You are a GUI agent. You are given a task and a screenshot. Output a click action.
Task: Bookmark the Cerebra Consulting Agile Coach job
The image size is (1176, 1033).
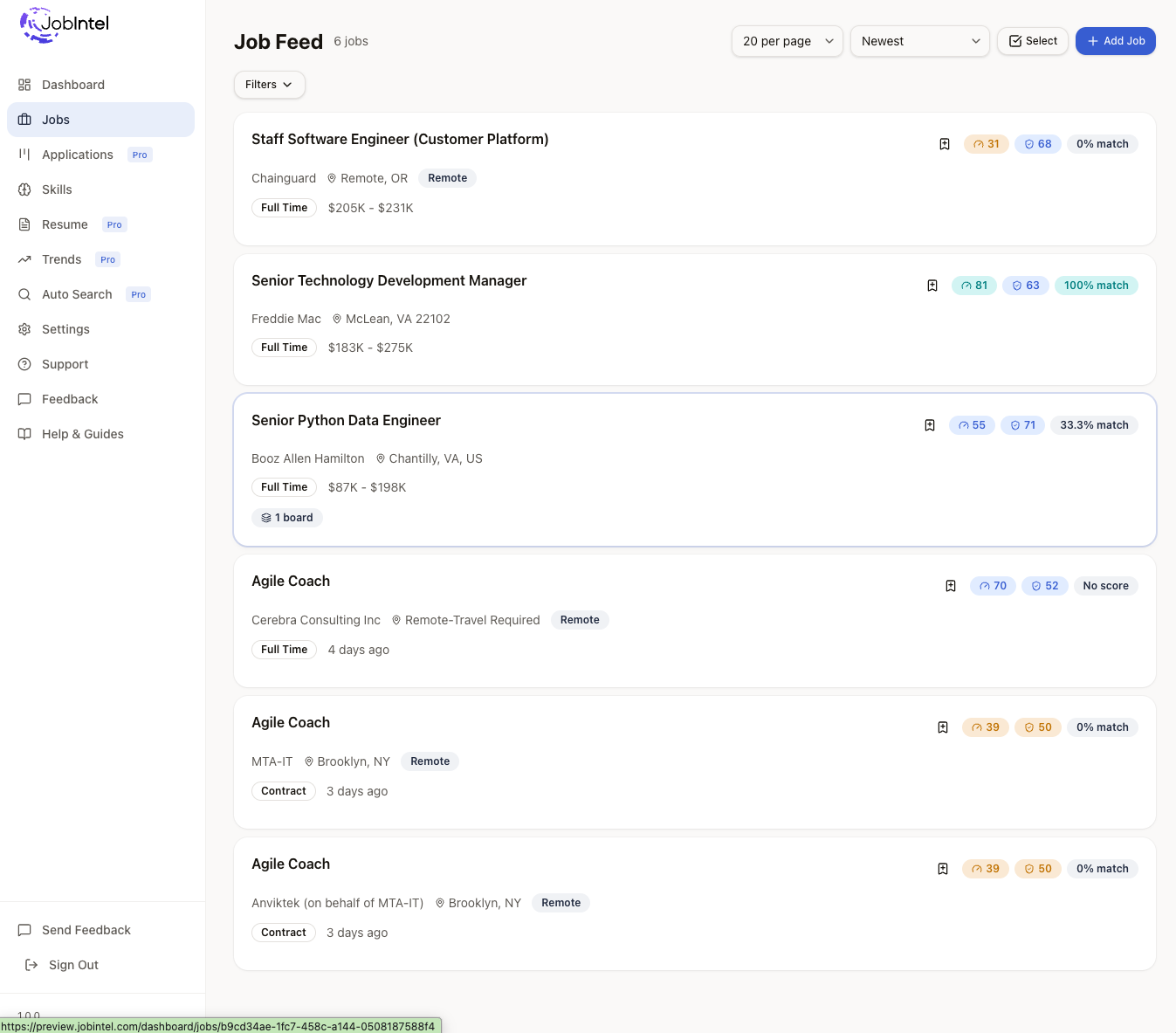(951, 586)
